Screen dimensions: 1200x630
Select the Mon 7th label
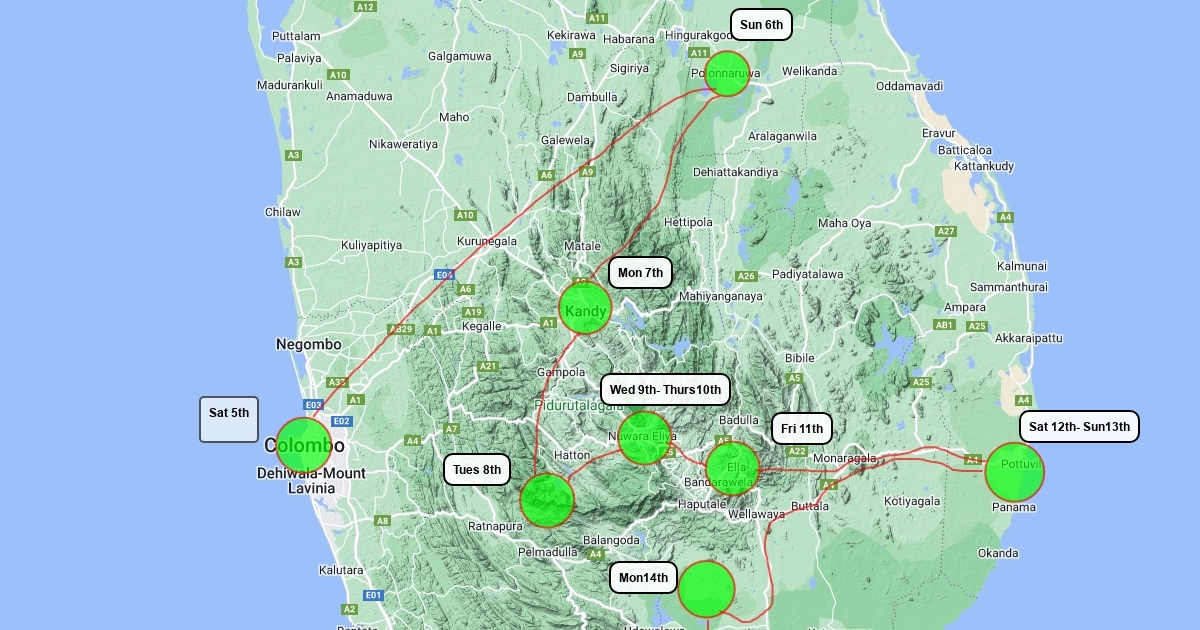(640, 273)
